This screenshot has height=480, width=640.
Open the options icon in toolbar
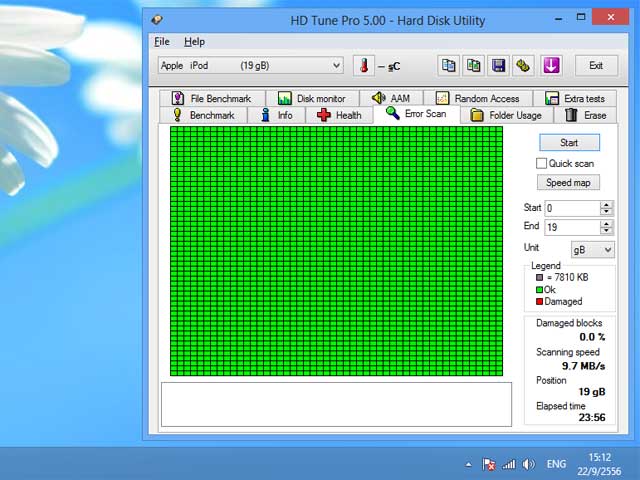[x=523, y=66]
